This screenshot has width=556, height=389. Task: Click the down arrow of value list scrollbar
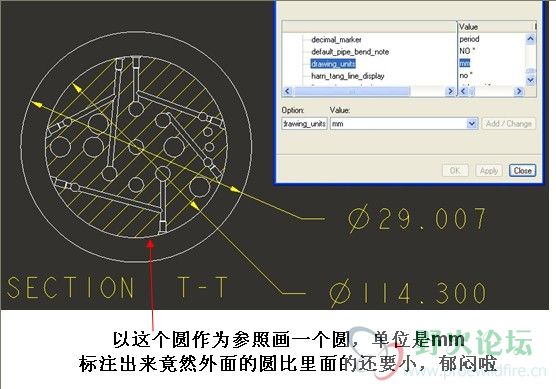tap(530, 80)
